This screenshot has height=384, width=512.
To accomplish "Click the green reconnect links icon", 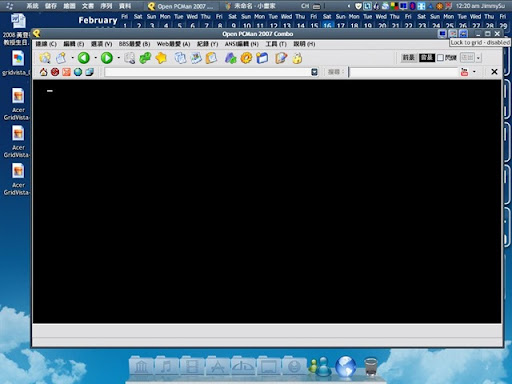I will click(145, 58).
